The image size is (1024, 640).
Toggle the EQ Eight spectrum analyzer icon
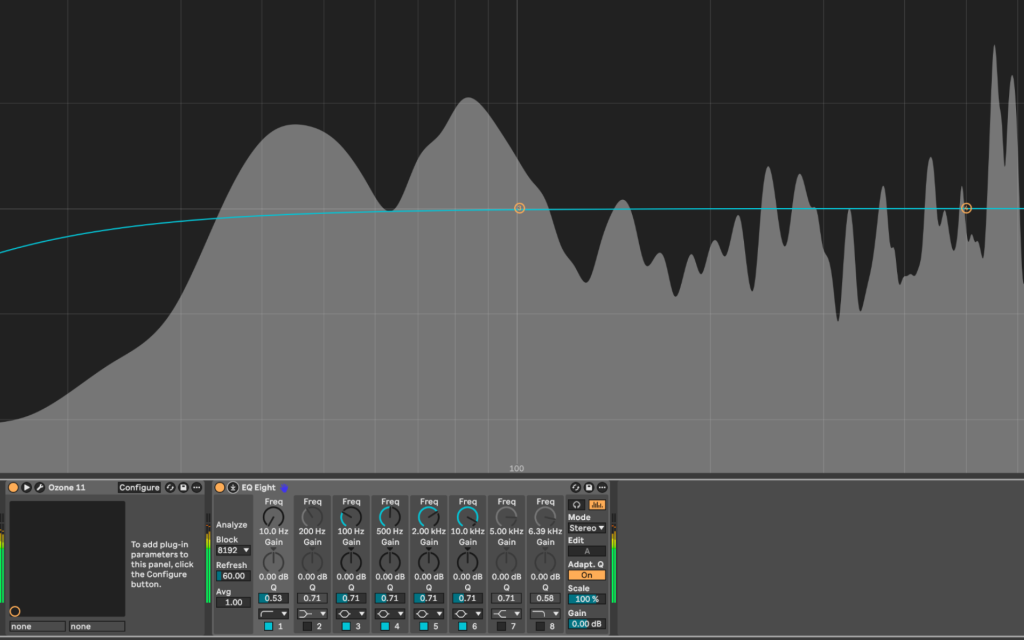[x=597, y=505]
